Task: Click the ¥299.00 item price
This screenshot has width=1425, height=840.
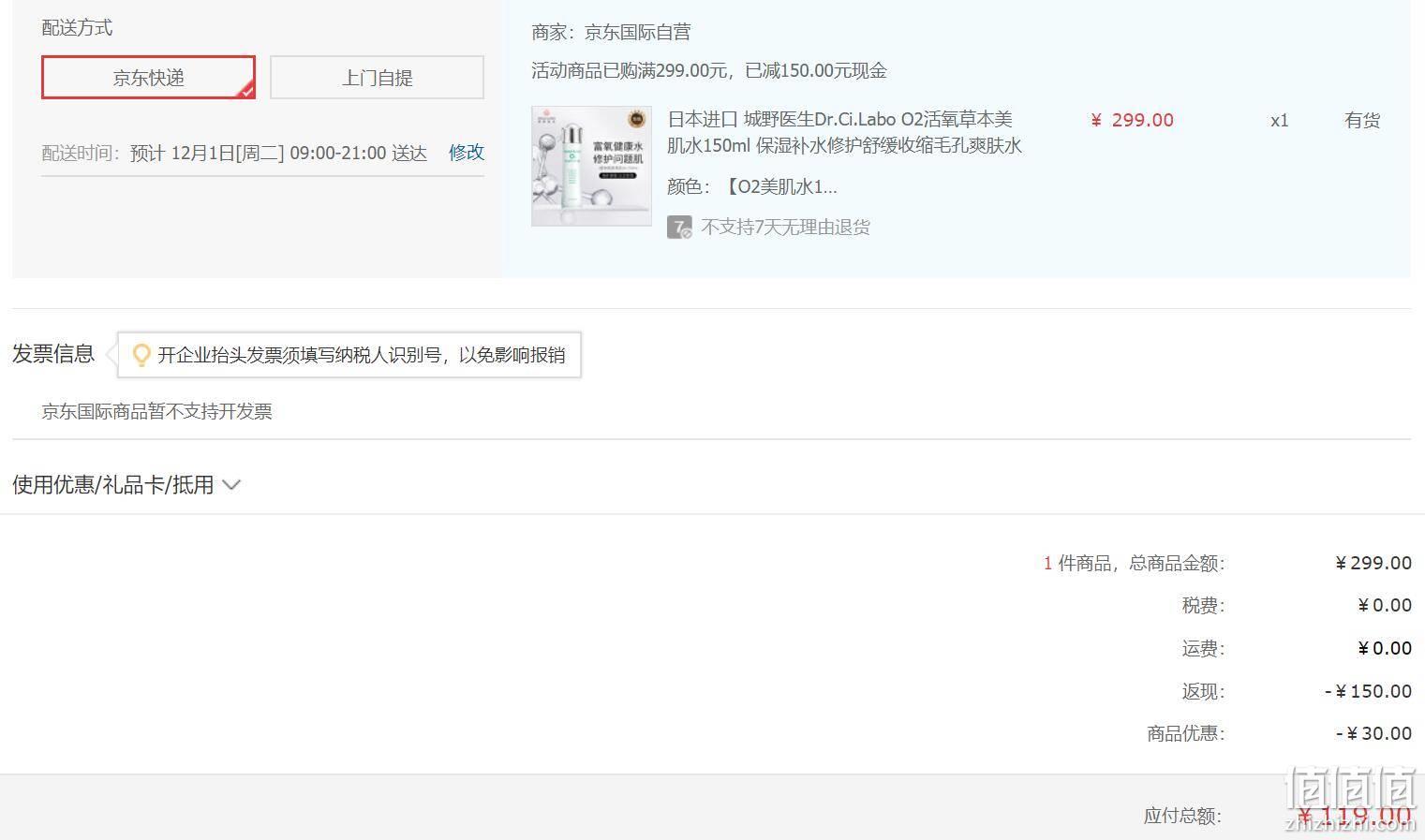Action: [1132, 120]
